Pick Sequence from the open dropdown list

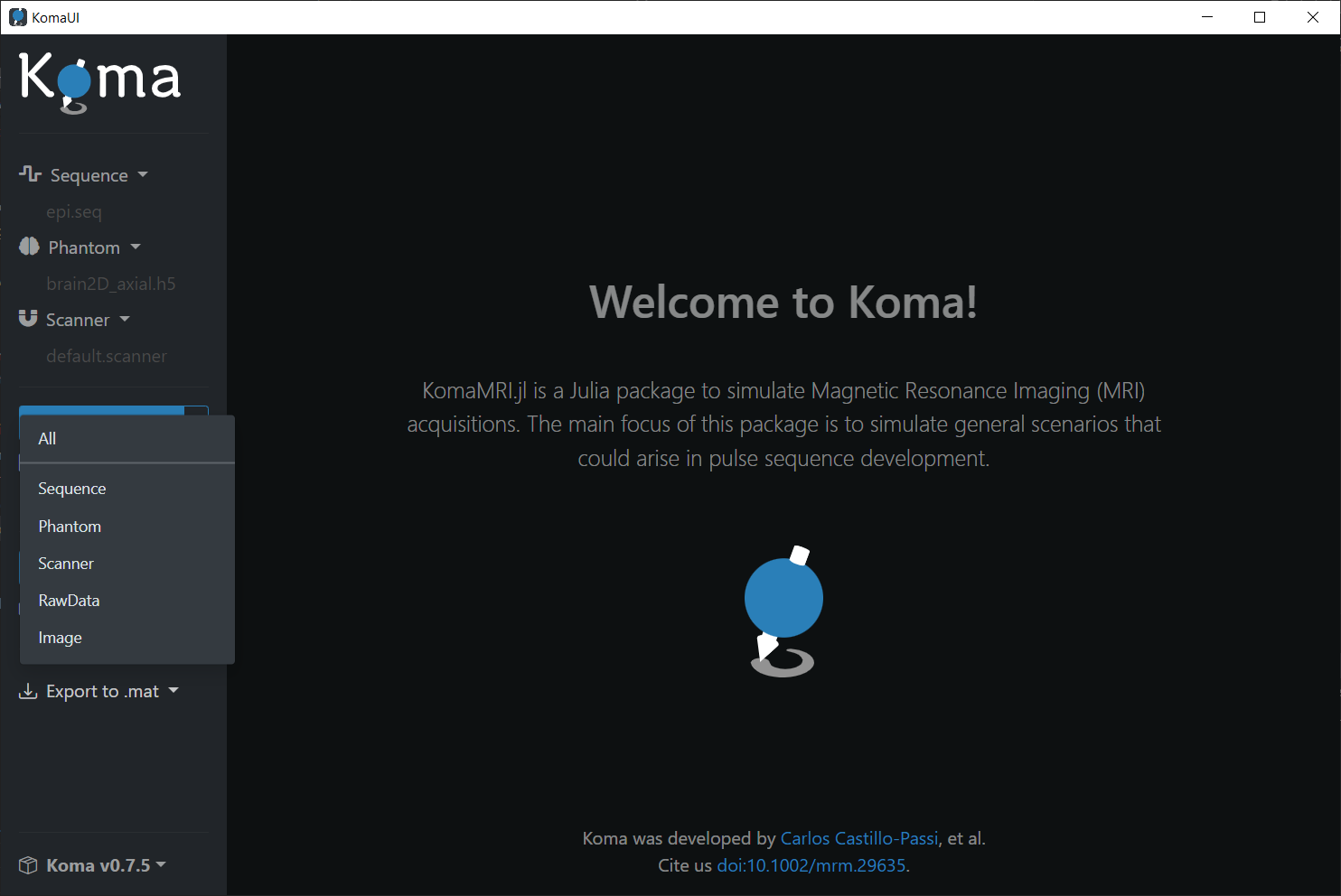tap(72, 489)
